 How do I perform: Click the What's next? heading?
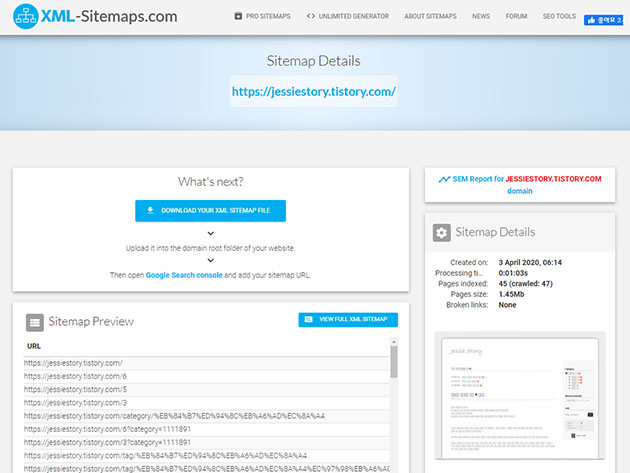pos(211,182)
